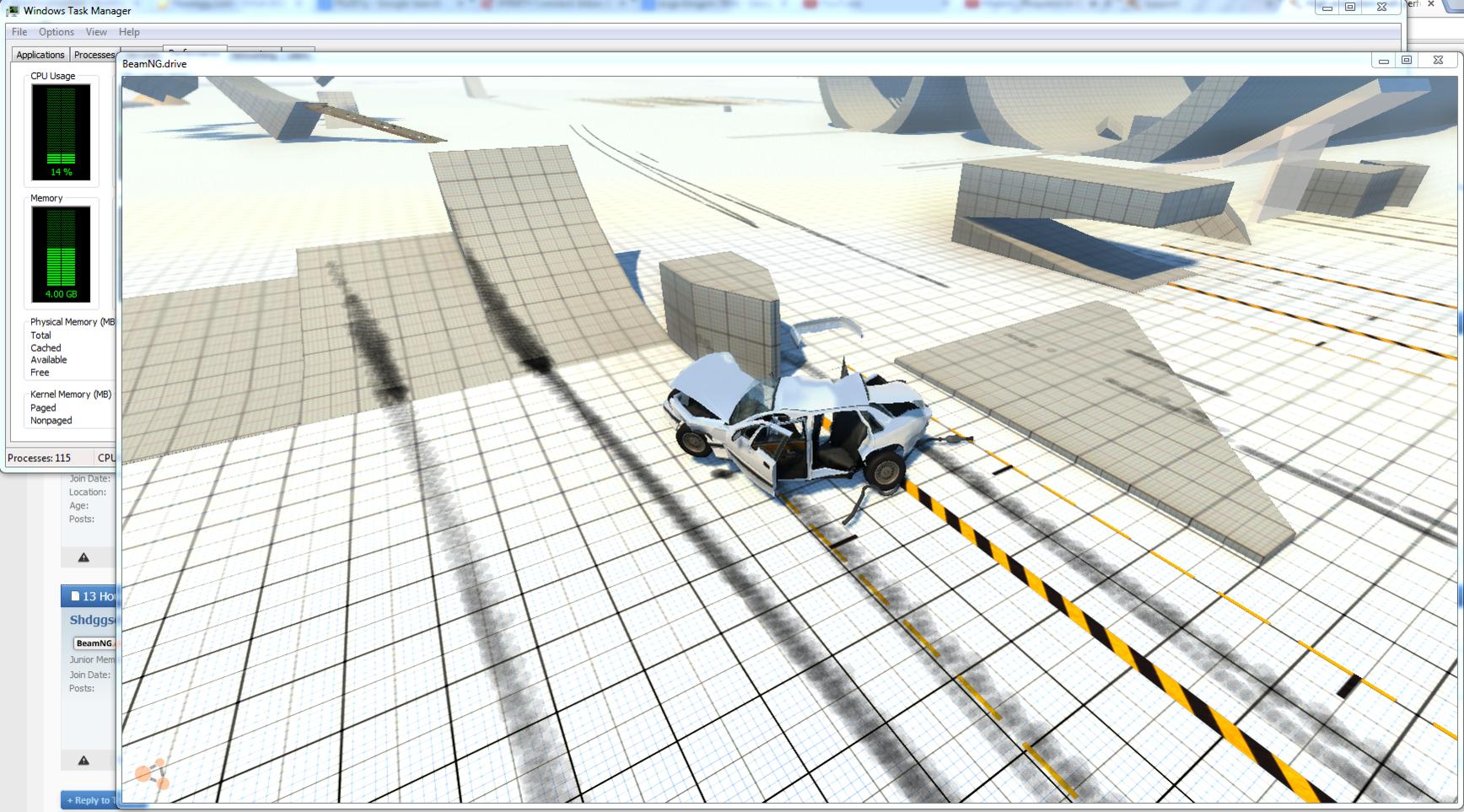1464x812 pixels.
Task: Close the BeamNG.drive window
Action: (1438, 61)
